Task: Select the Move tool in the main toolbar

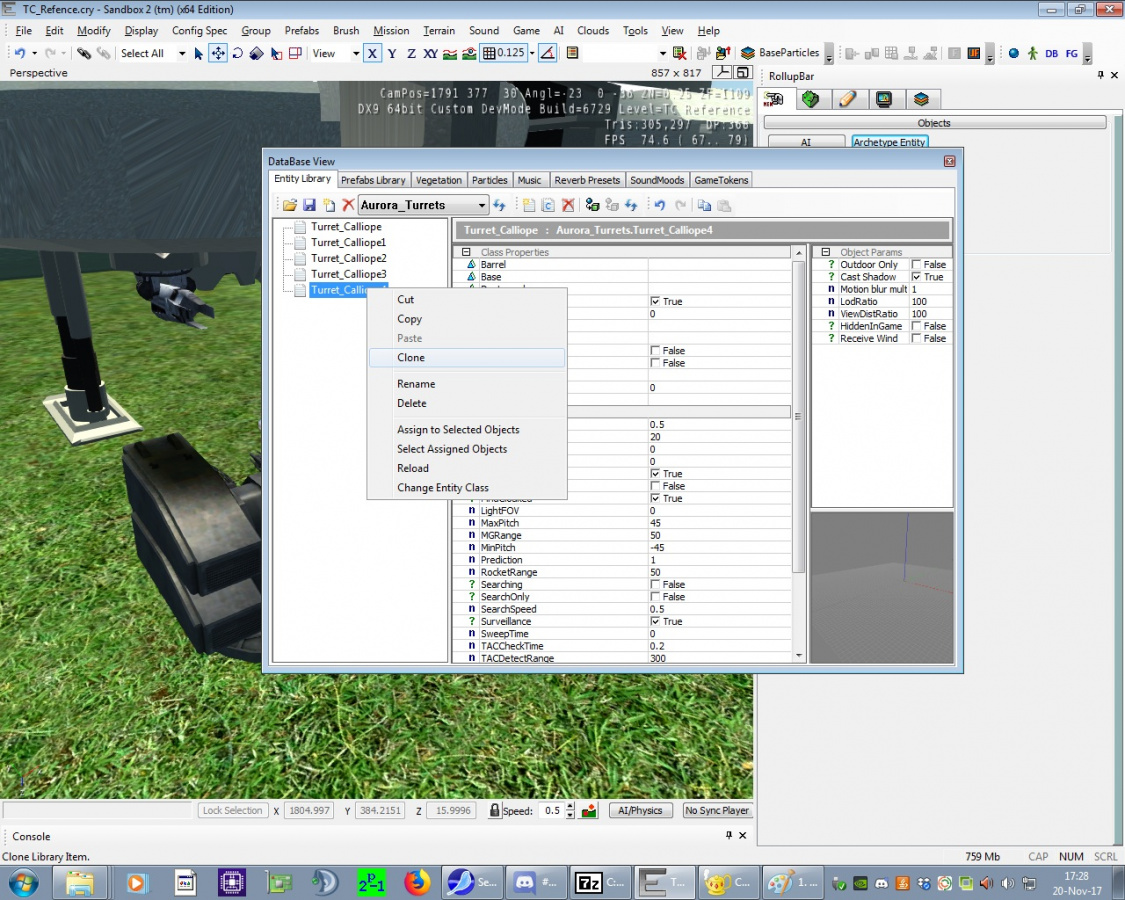Action: (x=217, y=53)
